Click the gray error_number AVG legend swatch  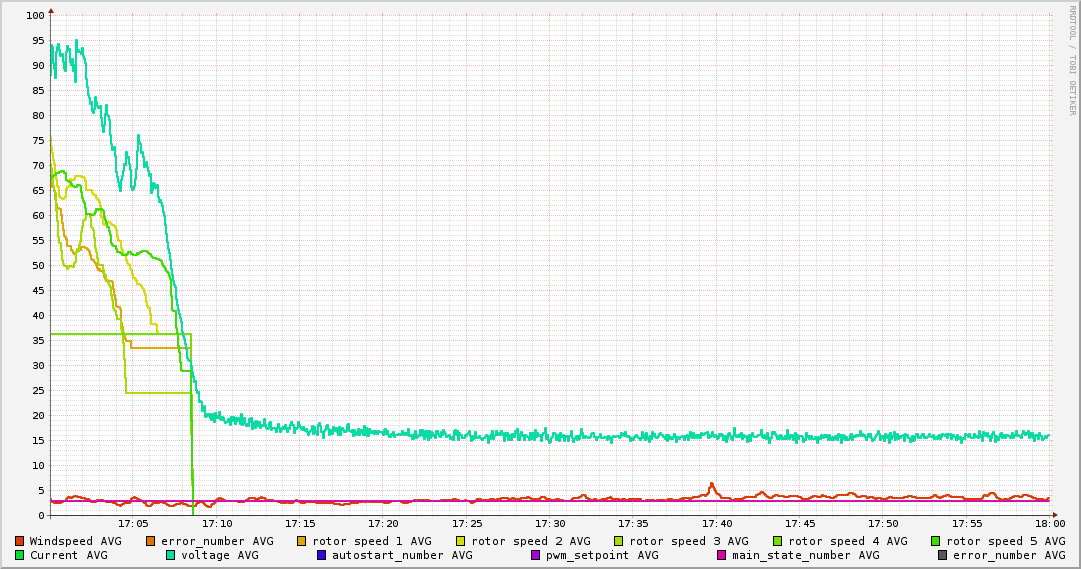point(942,555)
